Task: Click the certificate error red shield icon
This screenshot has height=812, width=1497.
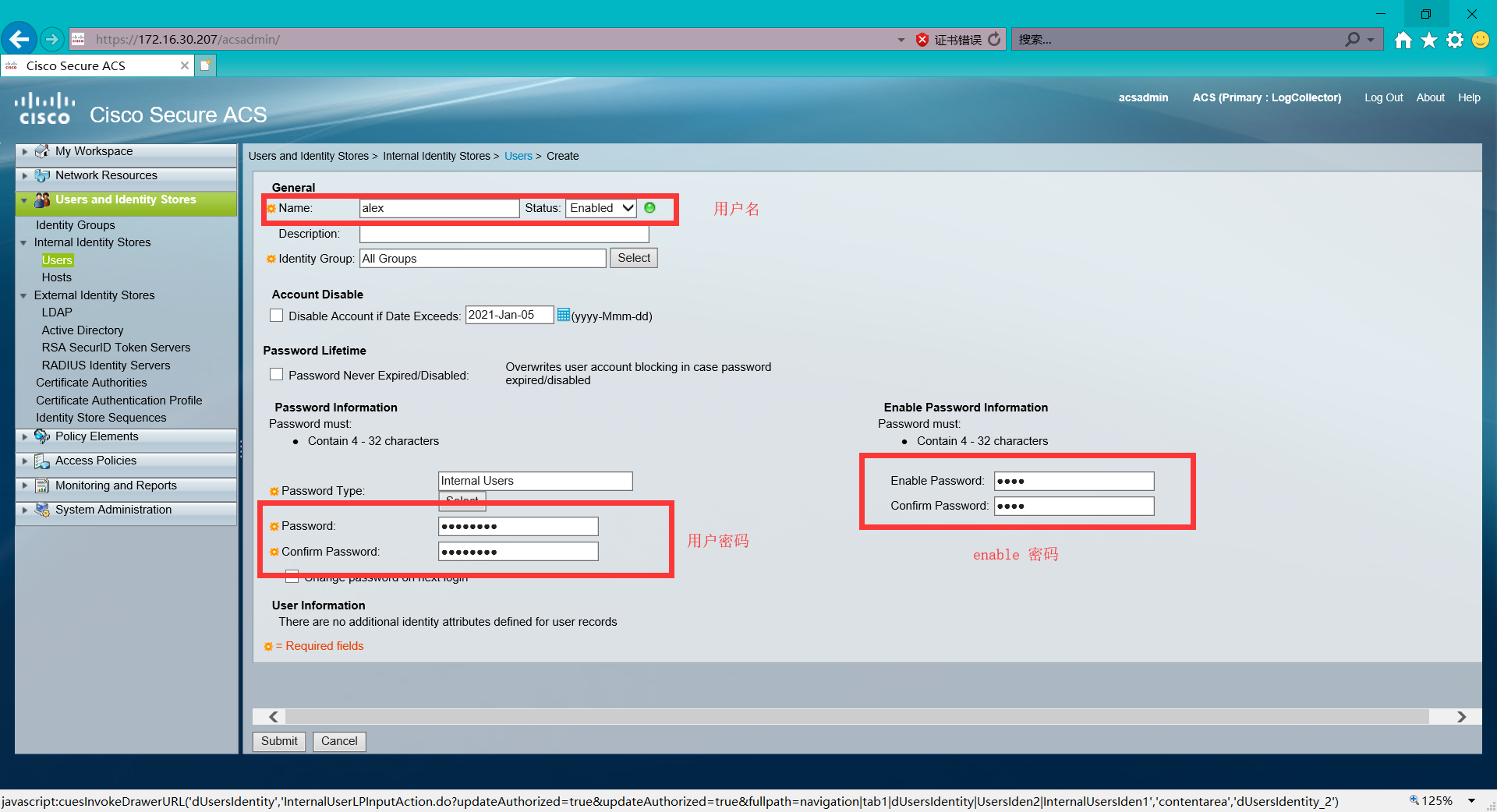Action: pyautogui.click(x=922, y=40)
